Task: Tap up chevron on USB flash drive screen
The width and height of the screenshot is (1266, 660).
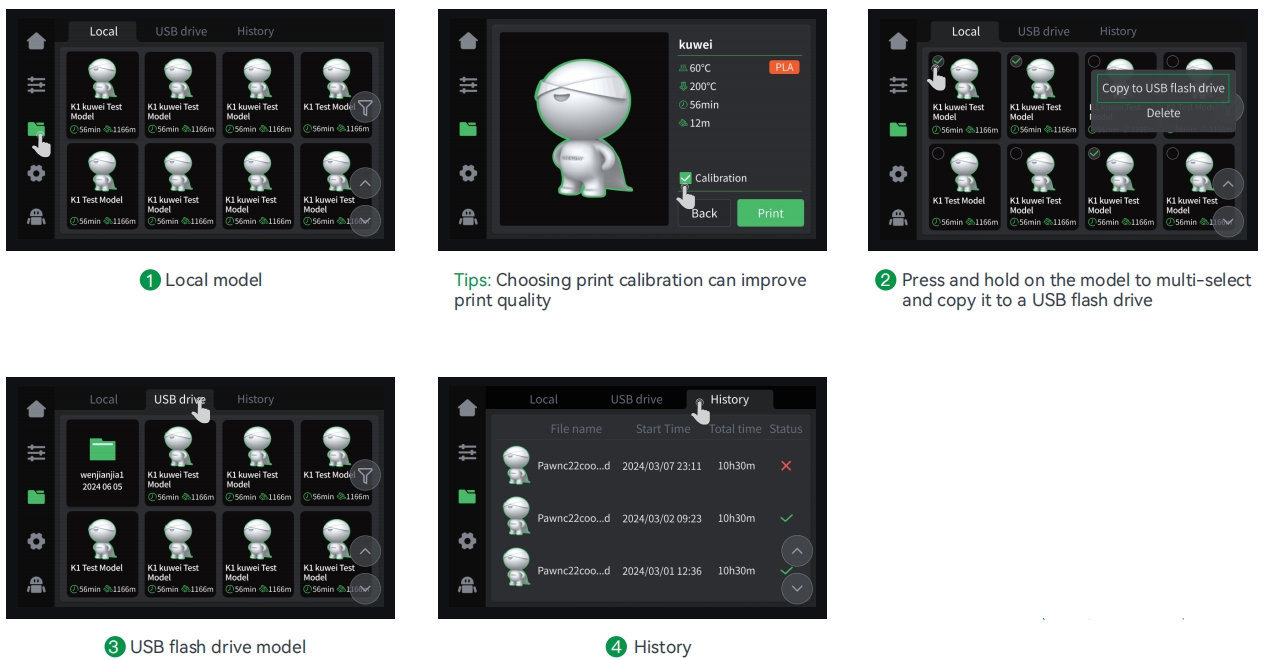Action: 365,551
